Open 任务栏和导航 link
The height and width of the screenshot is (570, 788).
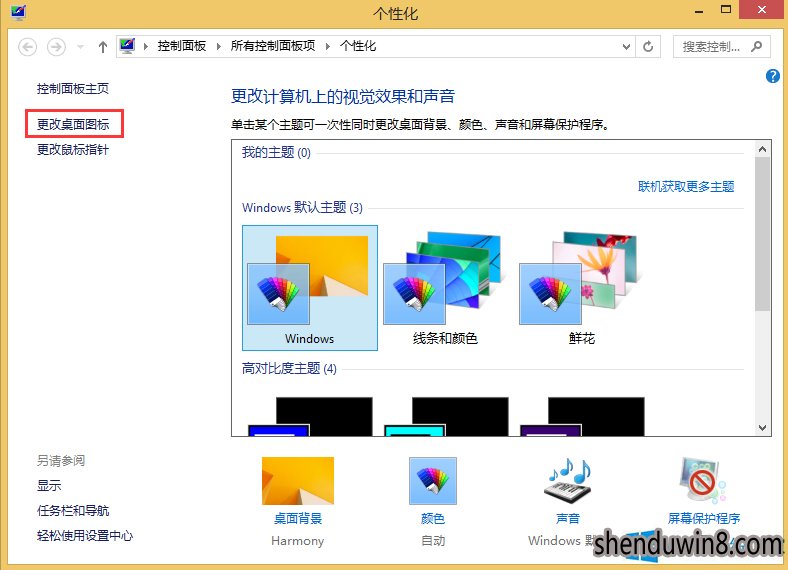point(73,511)
